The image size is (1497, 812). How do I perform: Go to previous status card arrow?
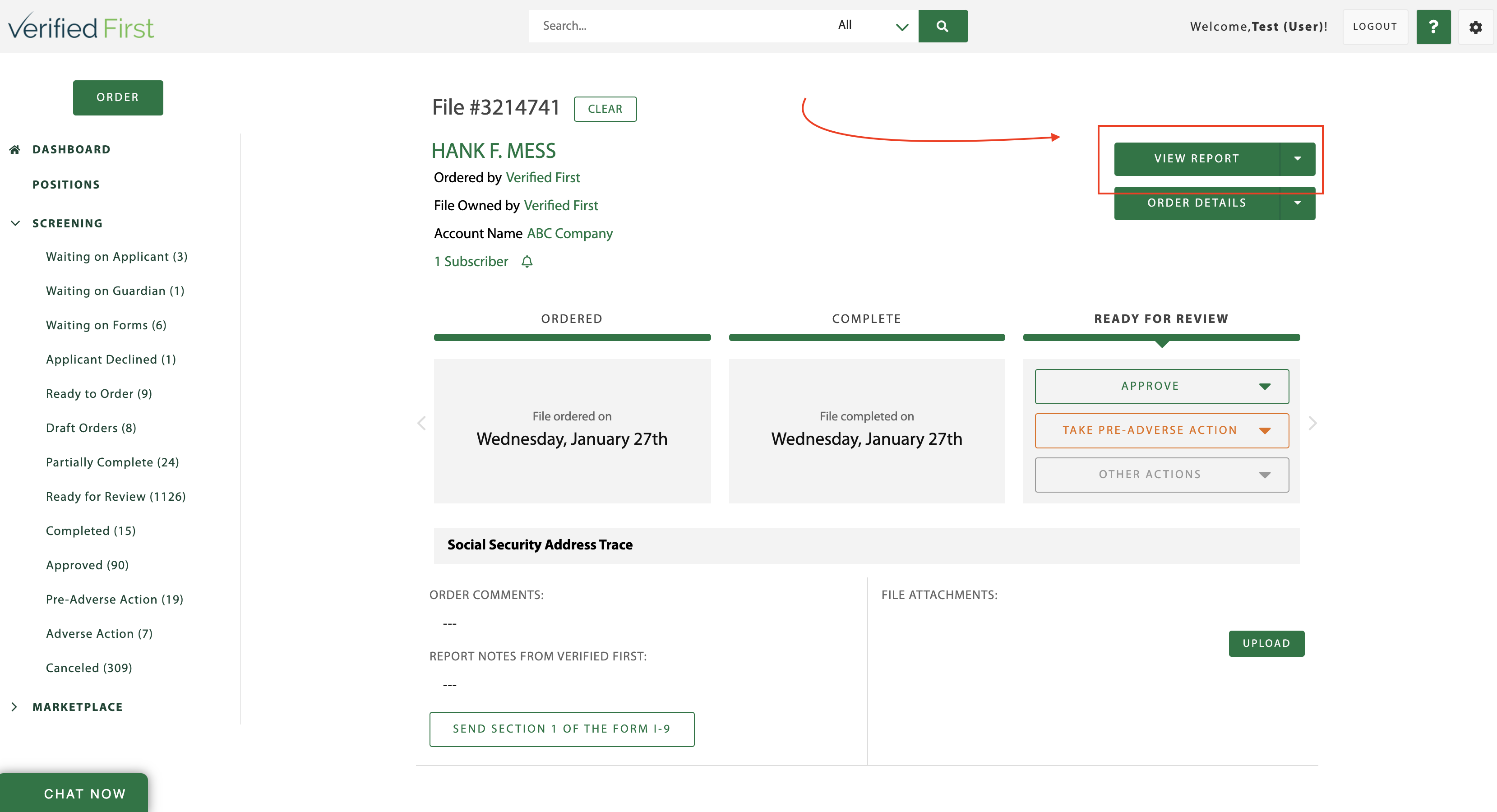coord(421,423)
